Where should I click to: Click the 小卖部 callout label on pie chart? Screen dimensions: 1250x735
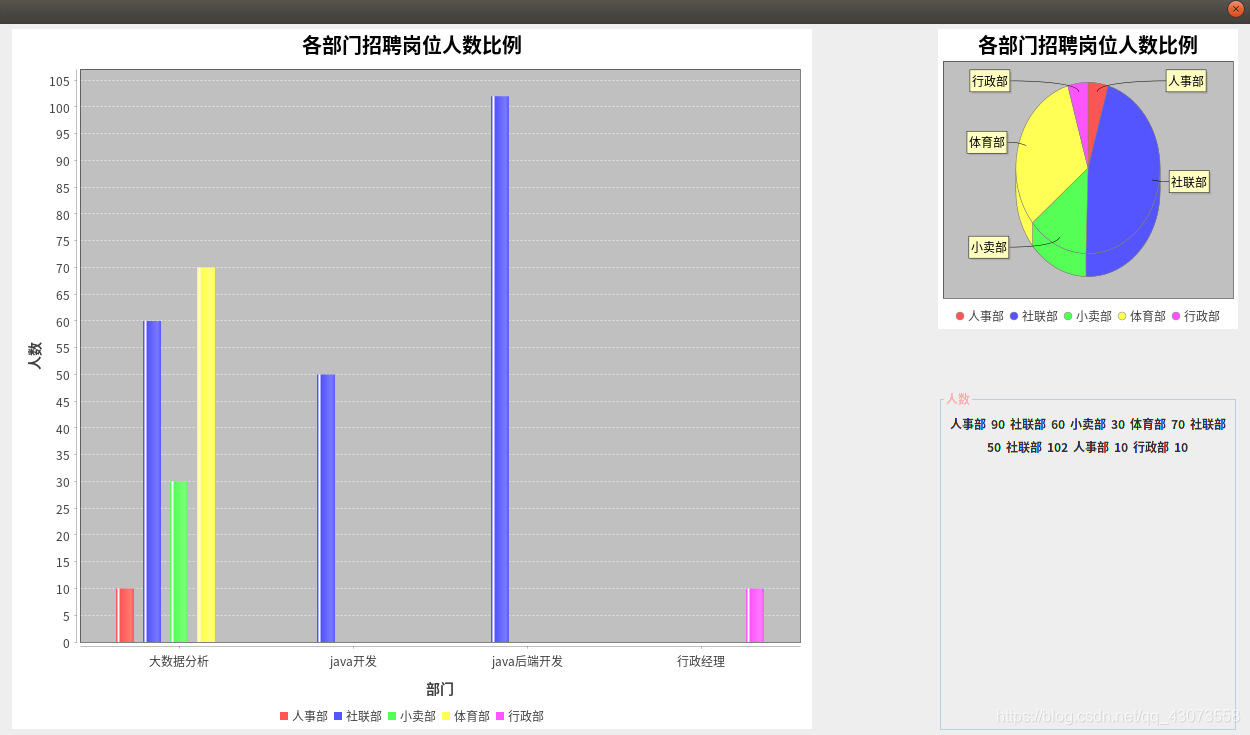coord(989,247)
